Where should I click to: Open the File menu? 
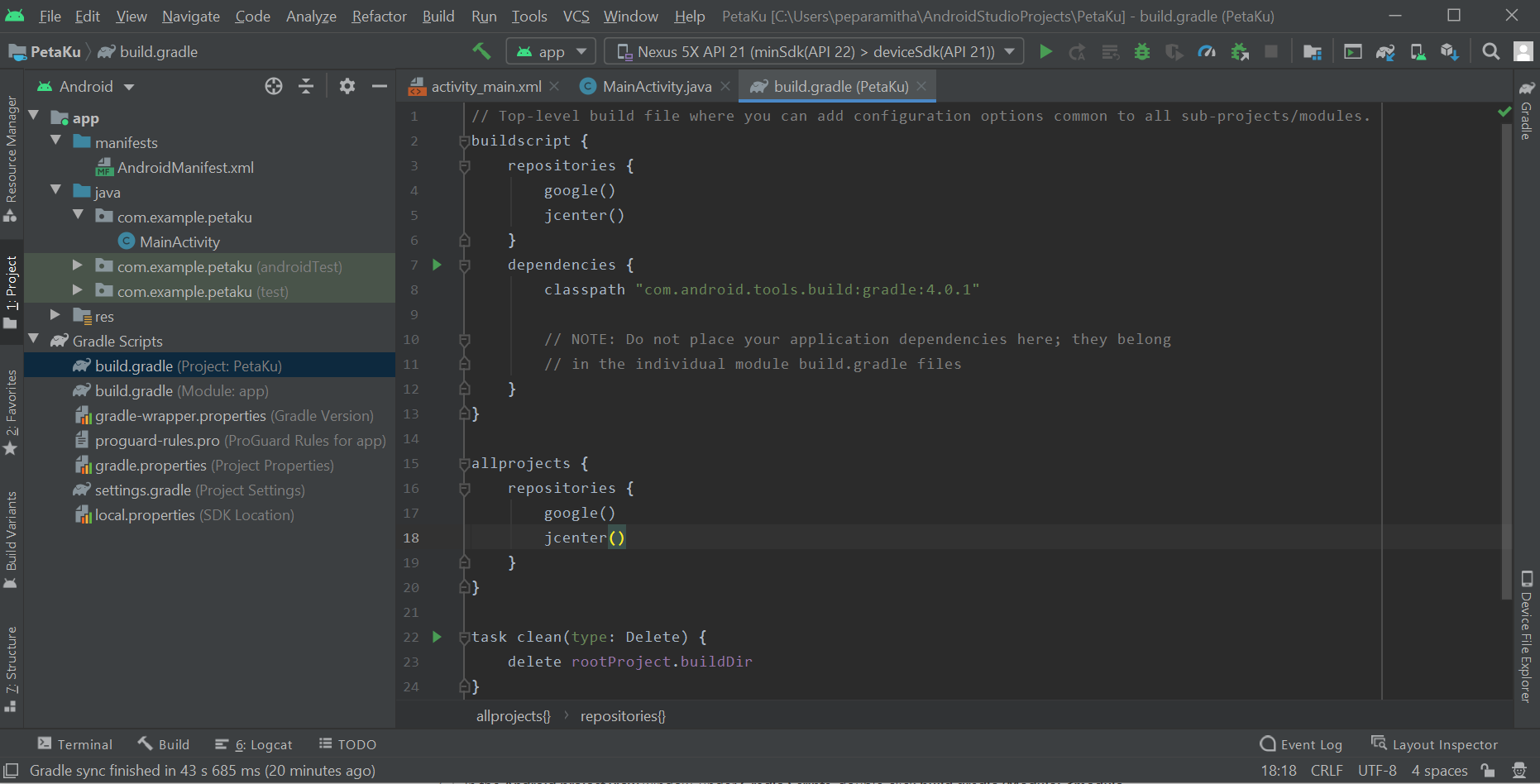[x=50, y=16]
